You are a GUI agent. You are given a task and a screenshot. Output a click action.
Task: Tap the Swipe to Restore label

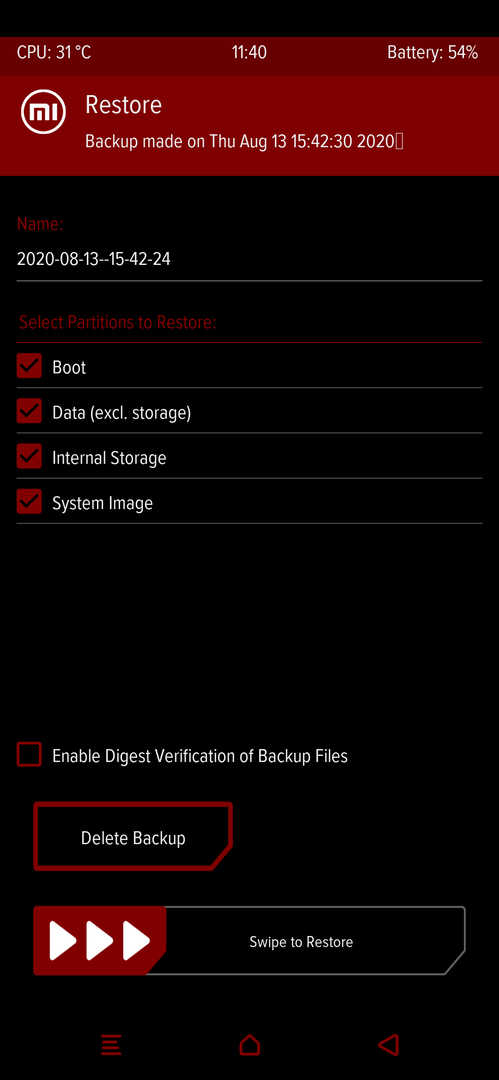(x=301, y=942)
